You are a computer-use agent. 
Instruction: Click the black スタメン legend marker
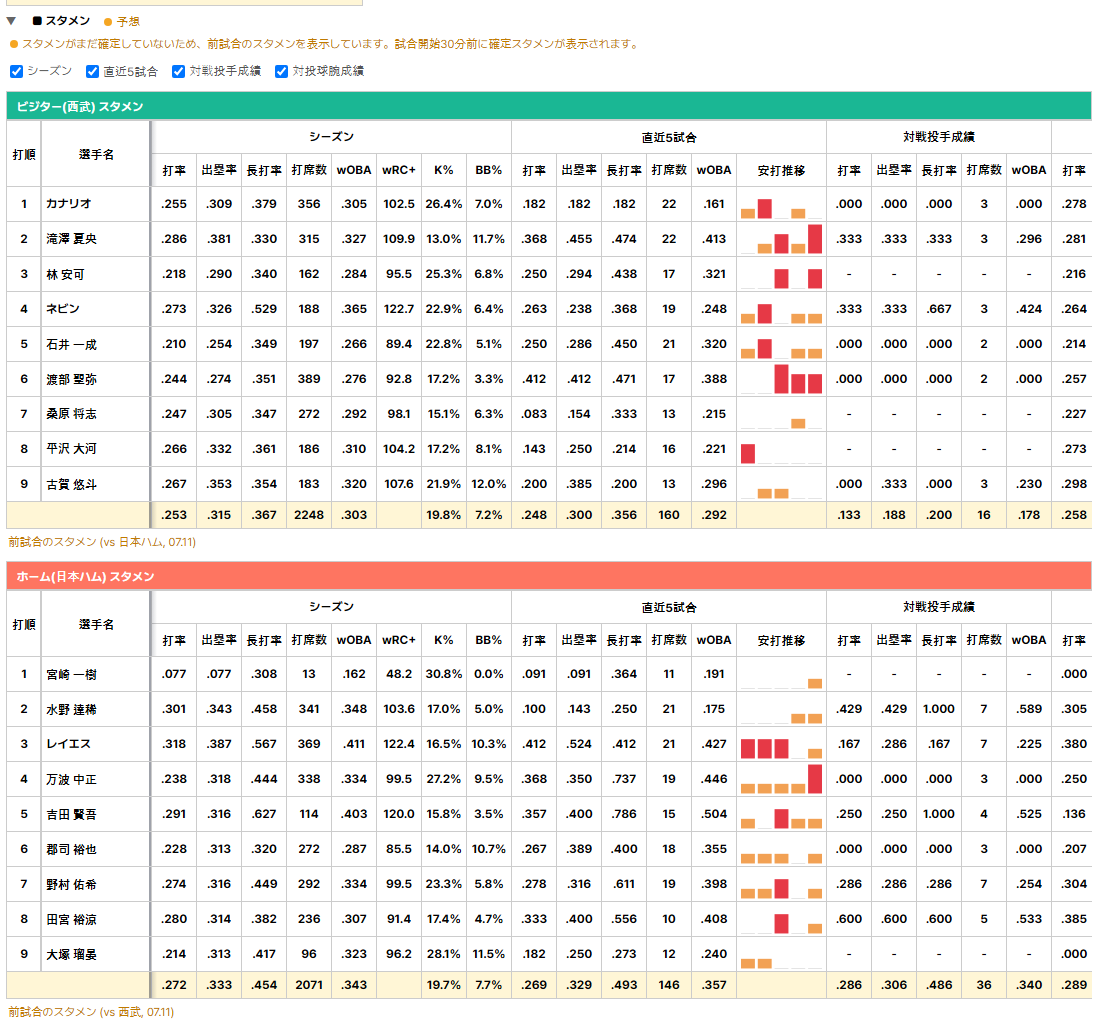[37, 21]
